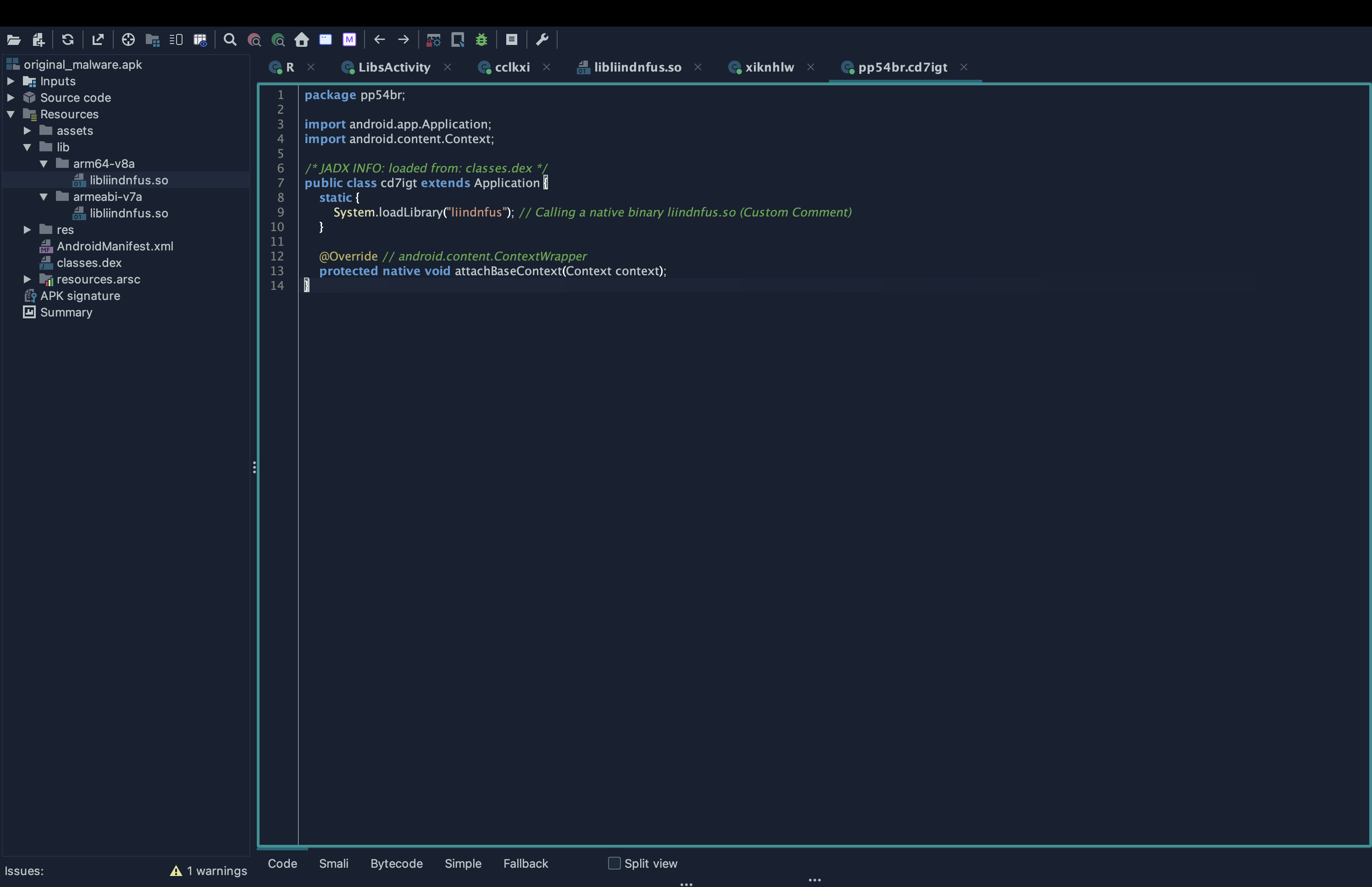
Task: Click the tree panel divider handle
Action: pyautogui.click(x=254, y=467)
